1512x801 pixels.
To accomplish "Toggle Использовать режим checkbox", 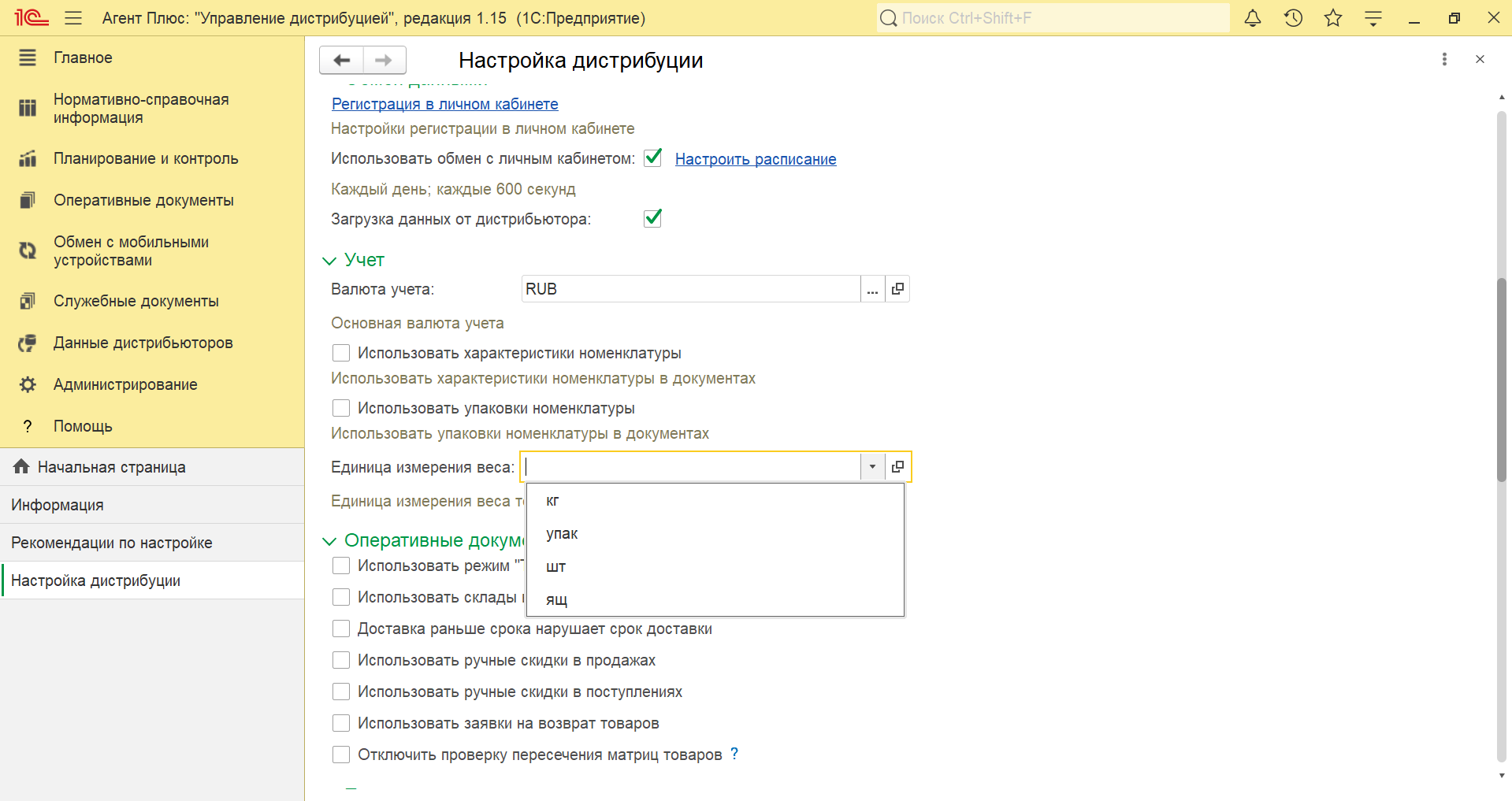I will click(341, 566).
